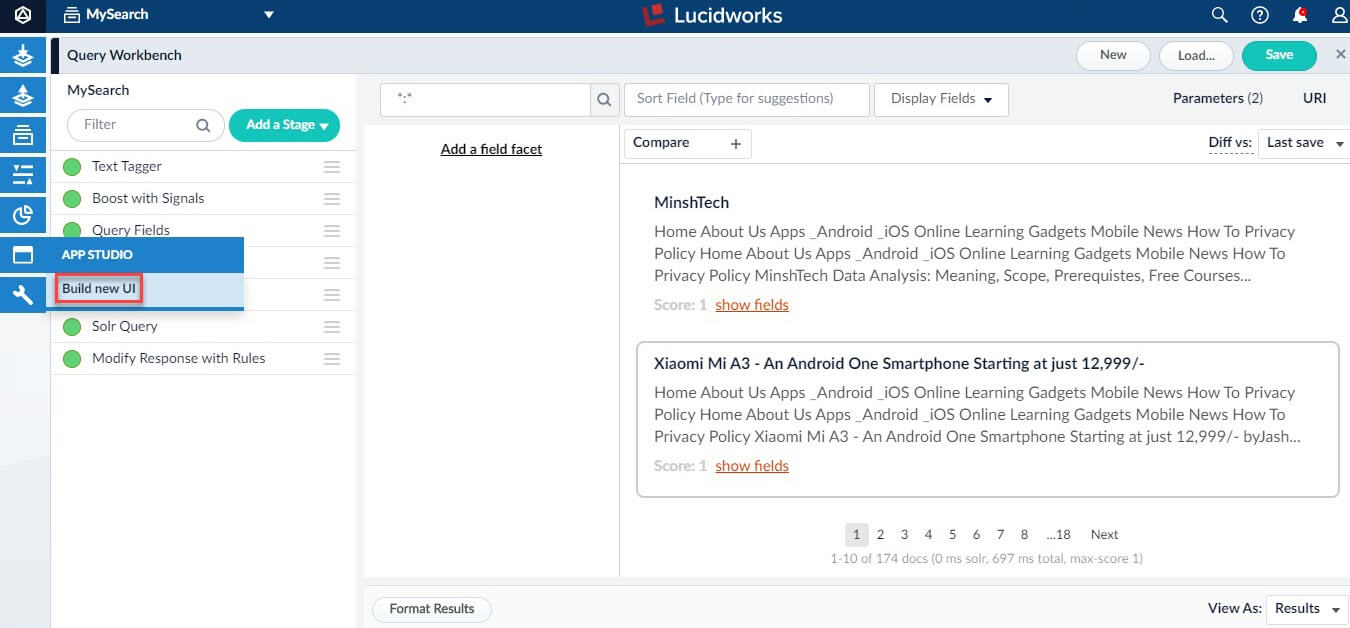
Task: Open the Collections sidebar icon
Action: coord(23,135)
